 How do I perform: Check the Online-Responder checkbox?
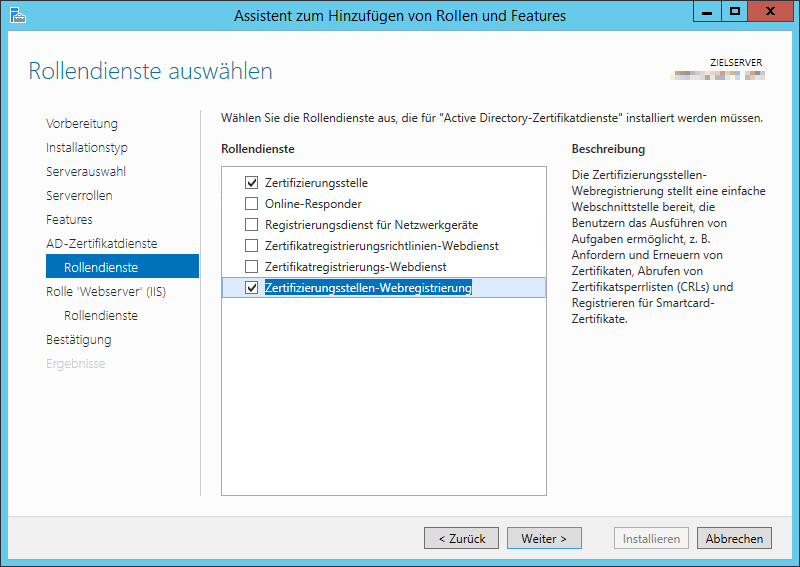pyautogui.click(x=251, y=204)
